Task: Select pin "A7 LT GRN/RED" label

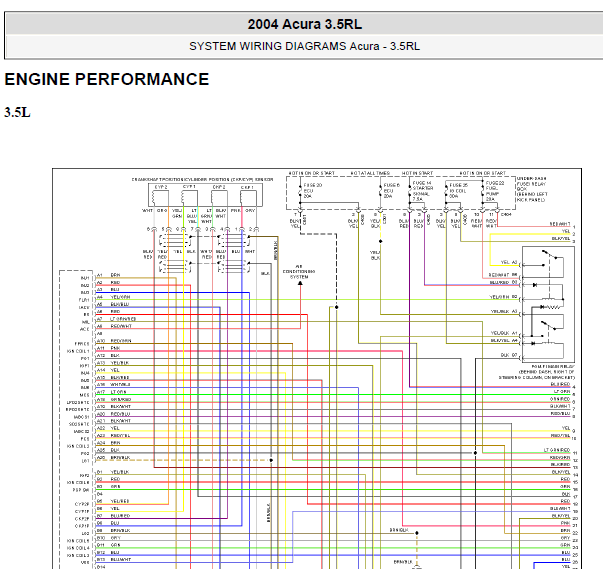Action: (116, 319)
